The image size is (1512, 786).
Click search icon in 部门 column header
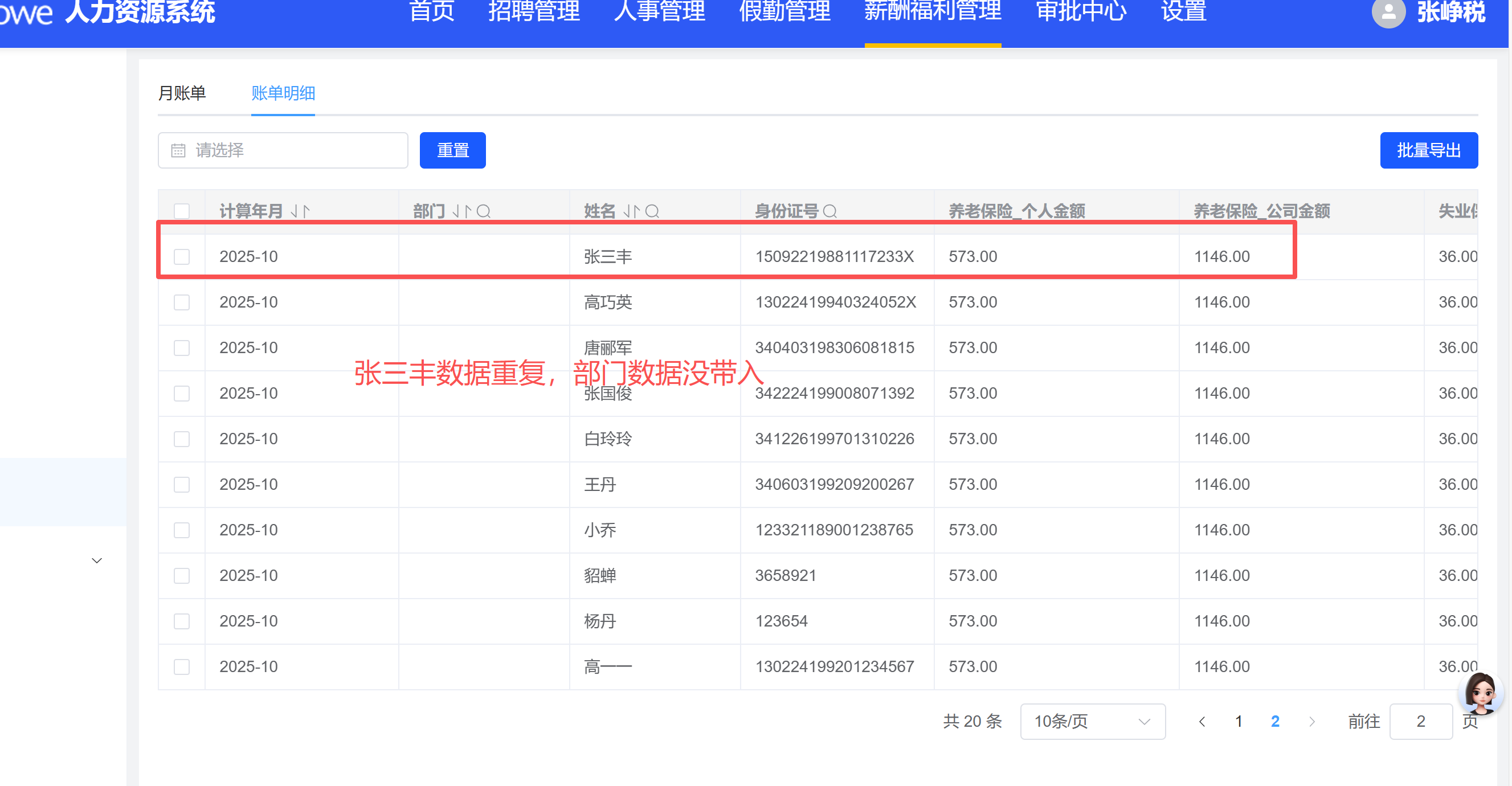pos(484,211)
